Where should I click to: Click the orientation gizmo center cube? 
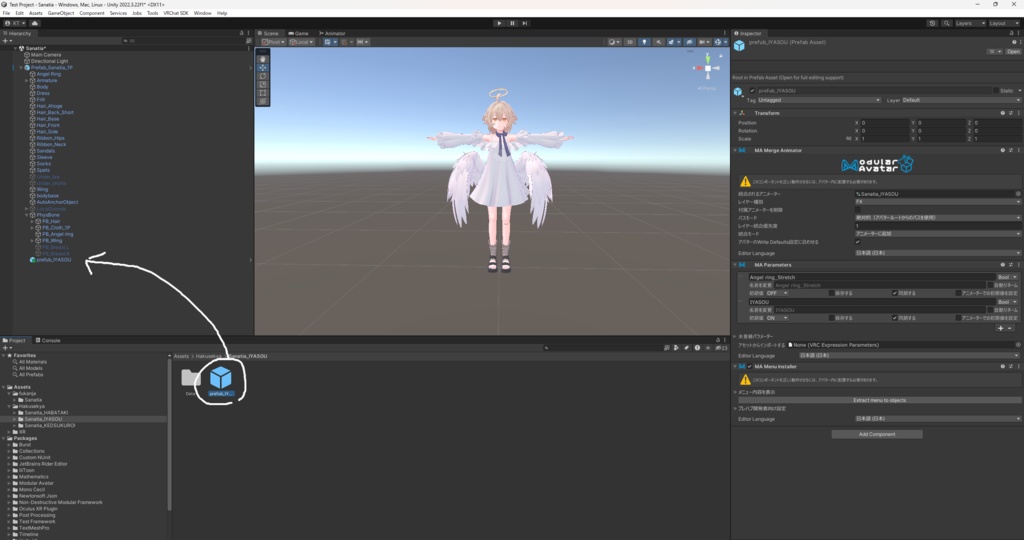coord(707,68)
